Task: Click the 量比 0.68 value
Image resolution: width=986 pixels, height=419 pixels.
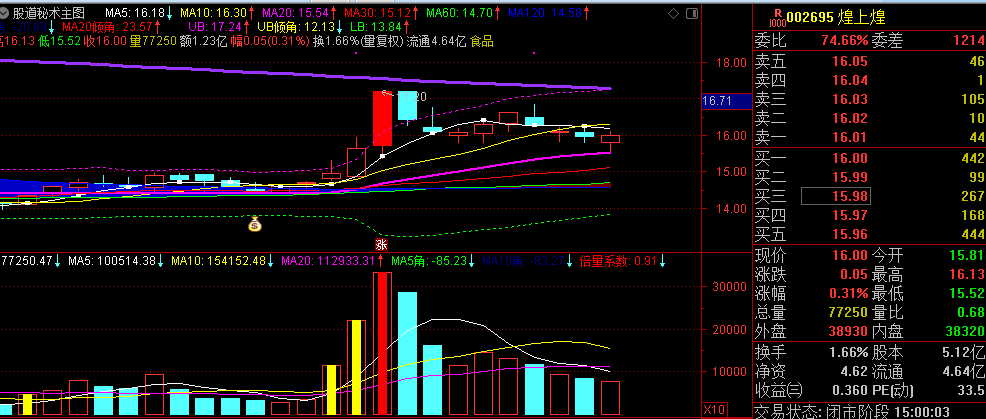Action: [x=970, y=312]
